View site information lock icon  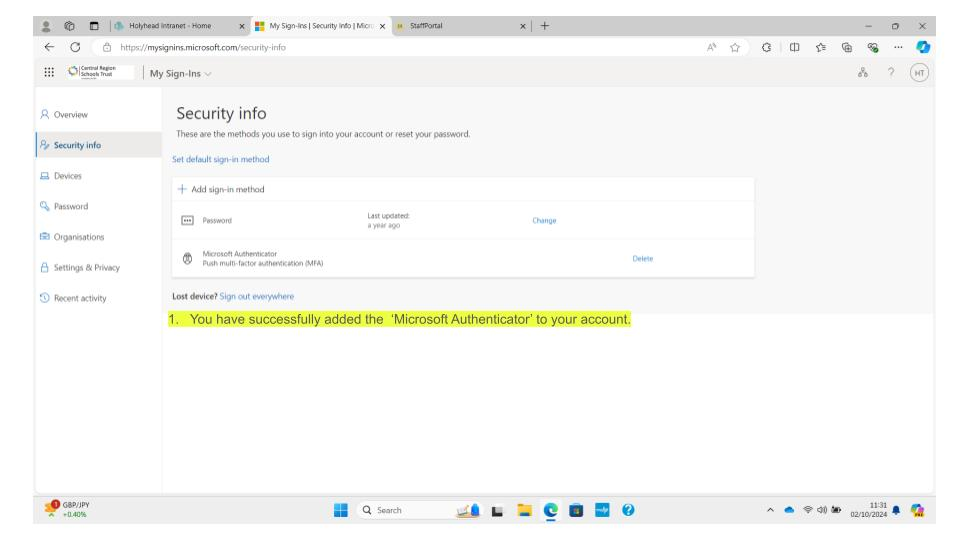pos(107,47)
